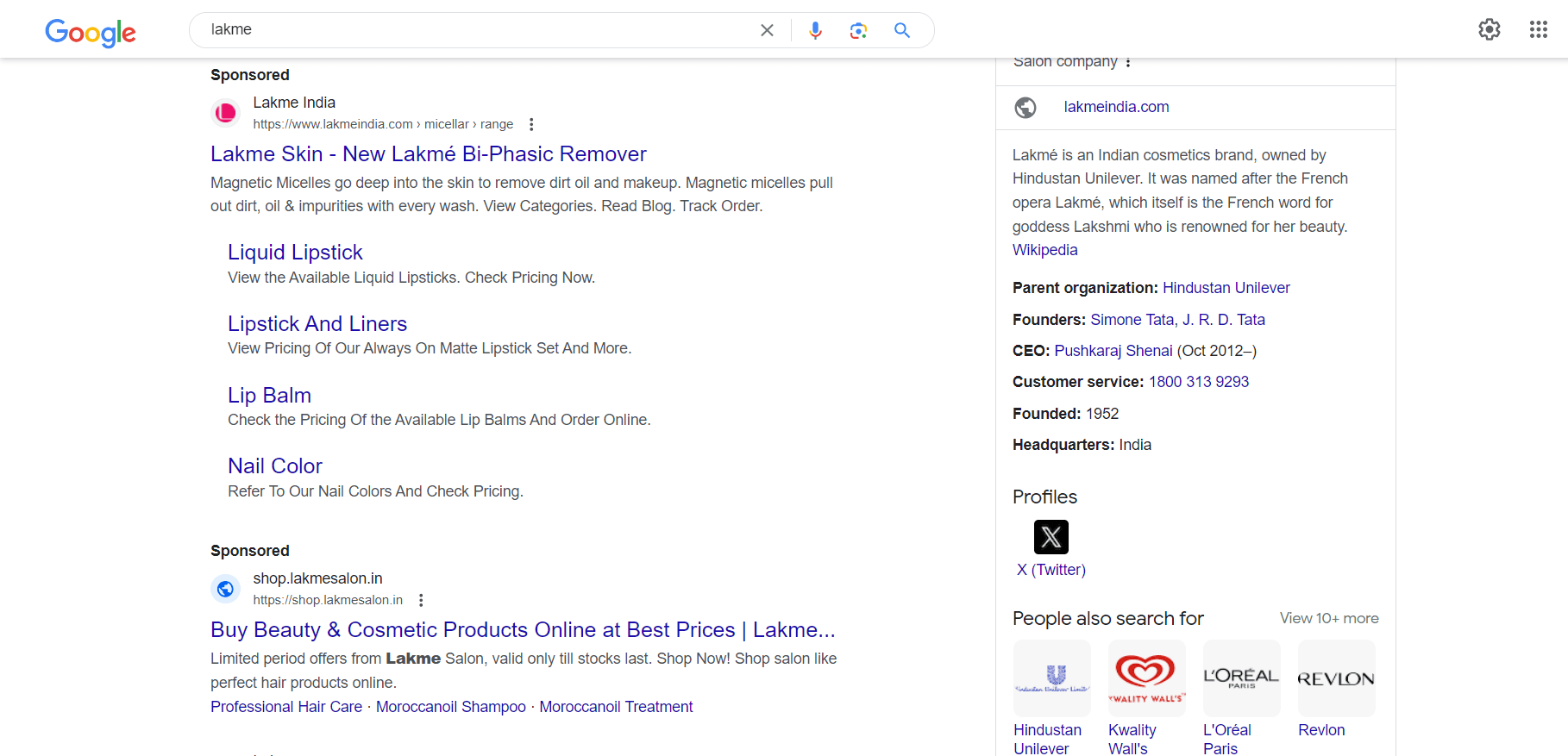Click the L'Oréal Paris logo thumbnail

pyautogui.click(x=1242, y=678)
